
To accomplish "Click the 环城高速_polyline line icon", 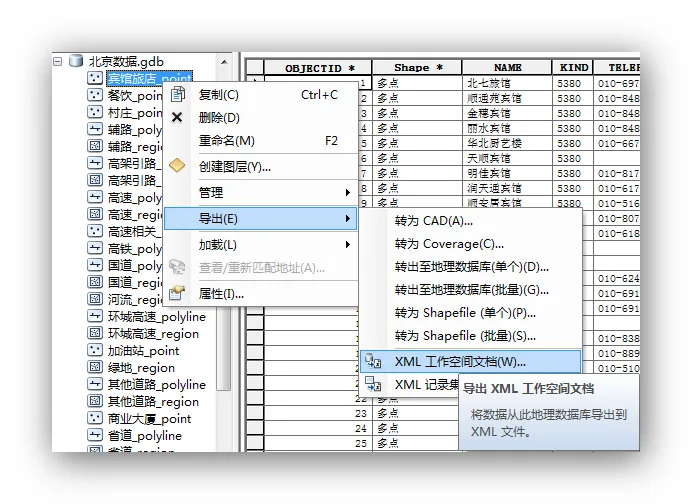I will pos(95,316).
